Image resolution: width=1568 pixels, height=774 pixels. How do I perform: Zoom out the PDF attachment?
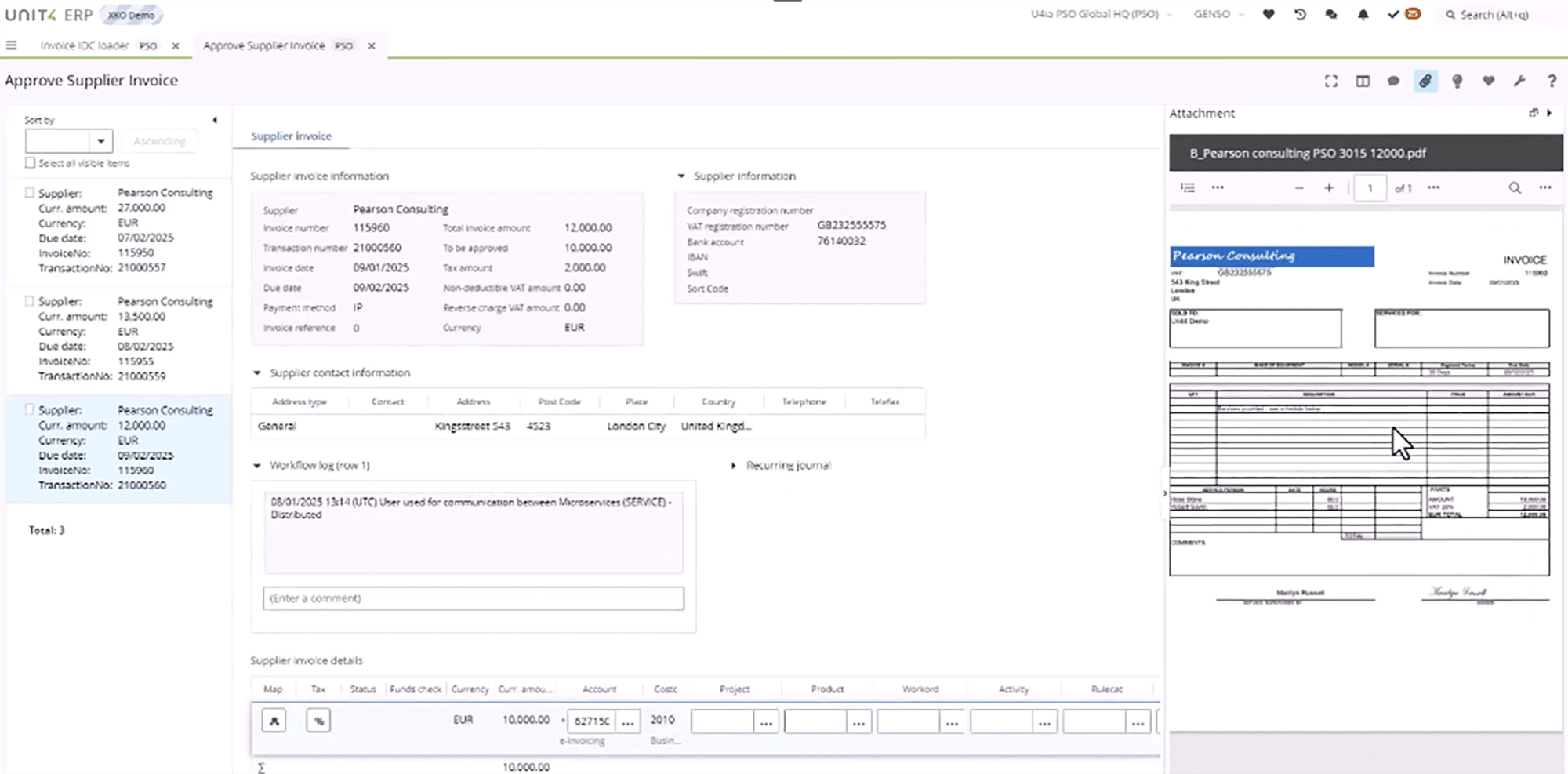(x=1299, y=187)
